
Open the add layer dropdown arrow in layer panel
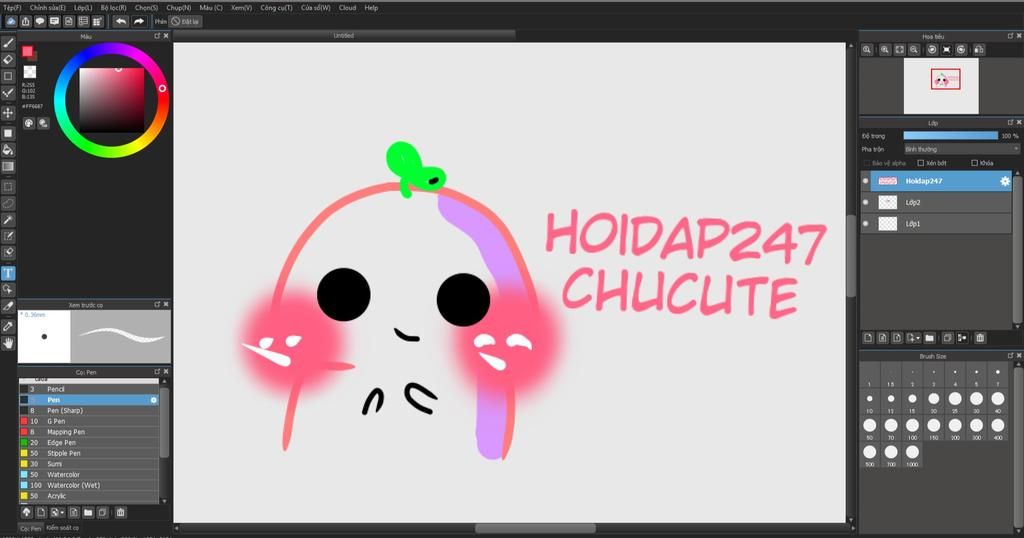pyautogui.click(x=918, y=338)
